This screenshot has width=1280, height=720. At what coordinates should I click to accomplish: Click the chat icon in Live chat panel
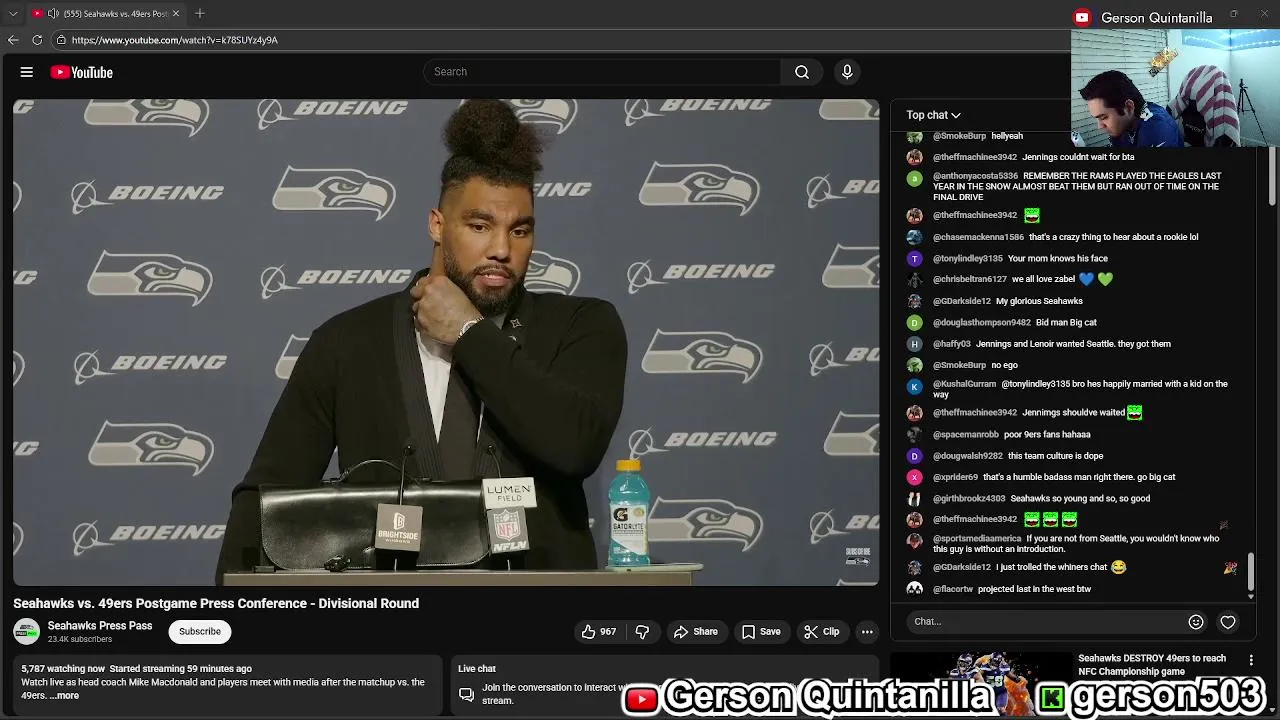tap(466, 694)
